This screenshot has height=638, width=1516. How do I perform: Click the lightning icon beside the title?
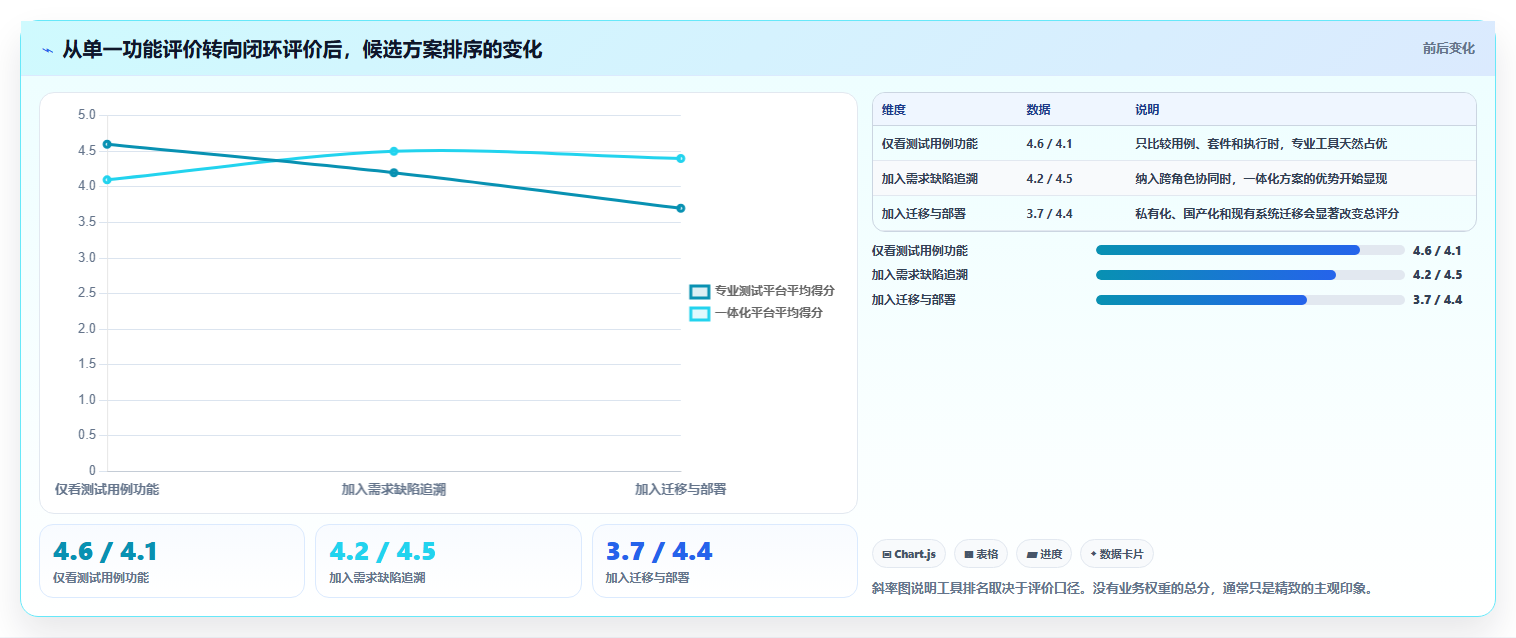tap(48, 50)
